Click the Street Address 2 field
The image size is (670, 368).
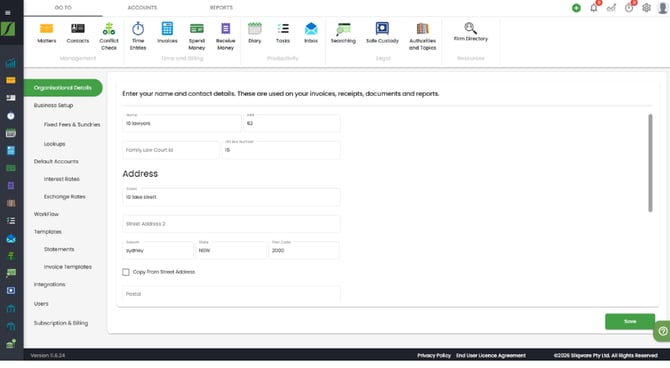coord(231,224)
